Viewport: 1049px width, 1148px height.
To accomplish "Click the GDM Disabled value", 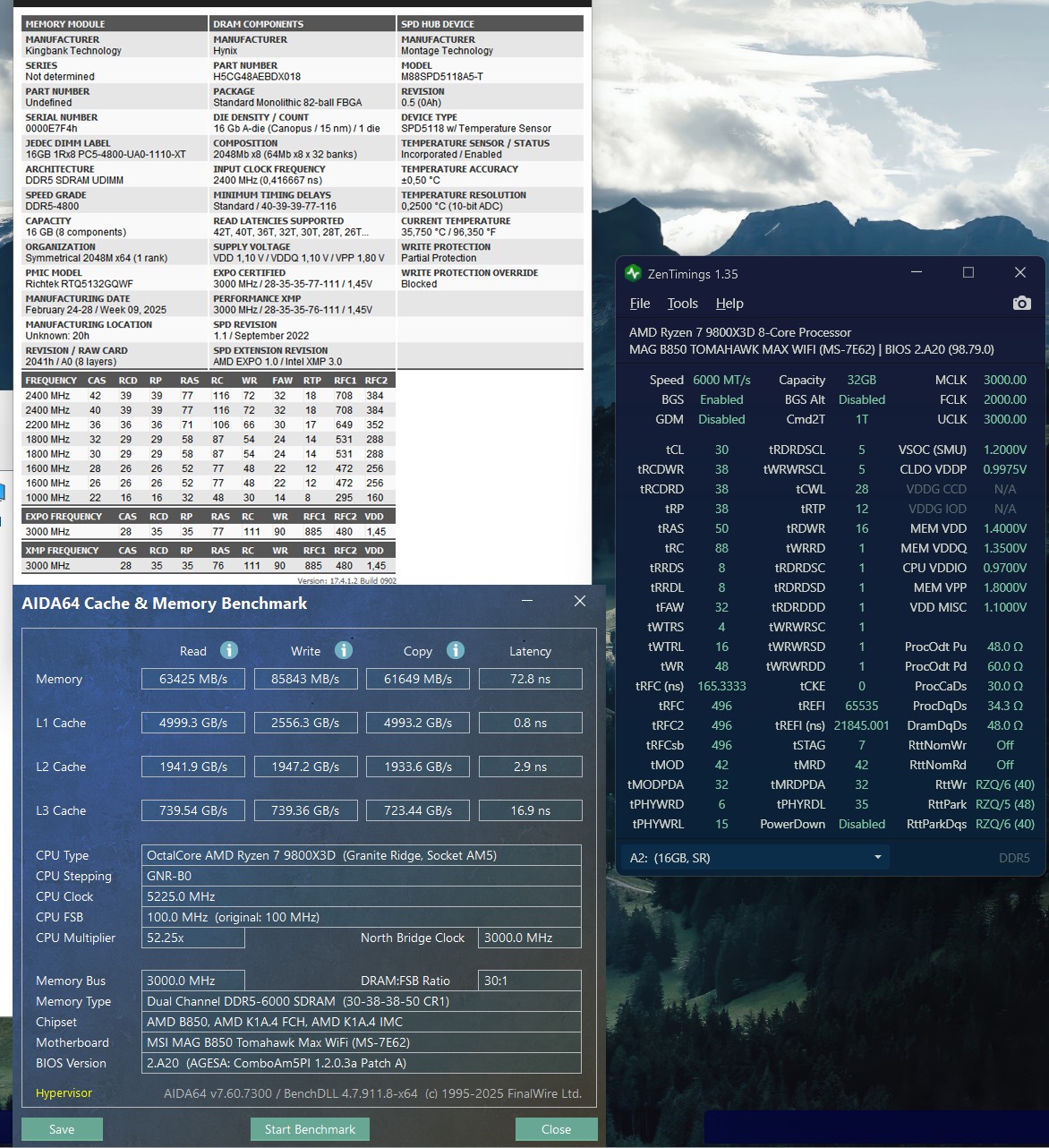I will (x=721, y=419).
